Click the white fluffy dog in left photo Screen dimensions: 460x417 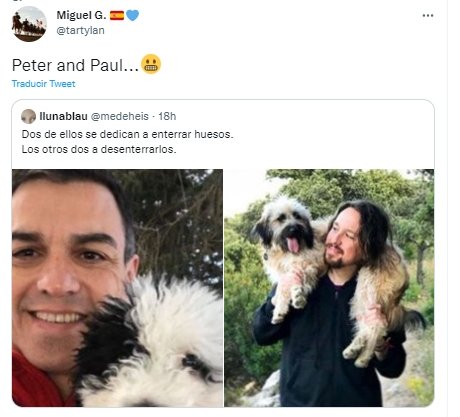[x=152, y=343]
